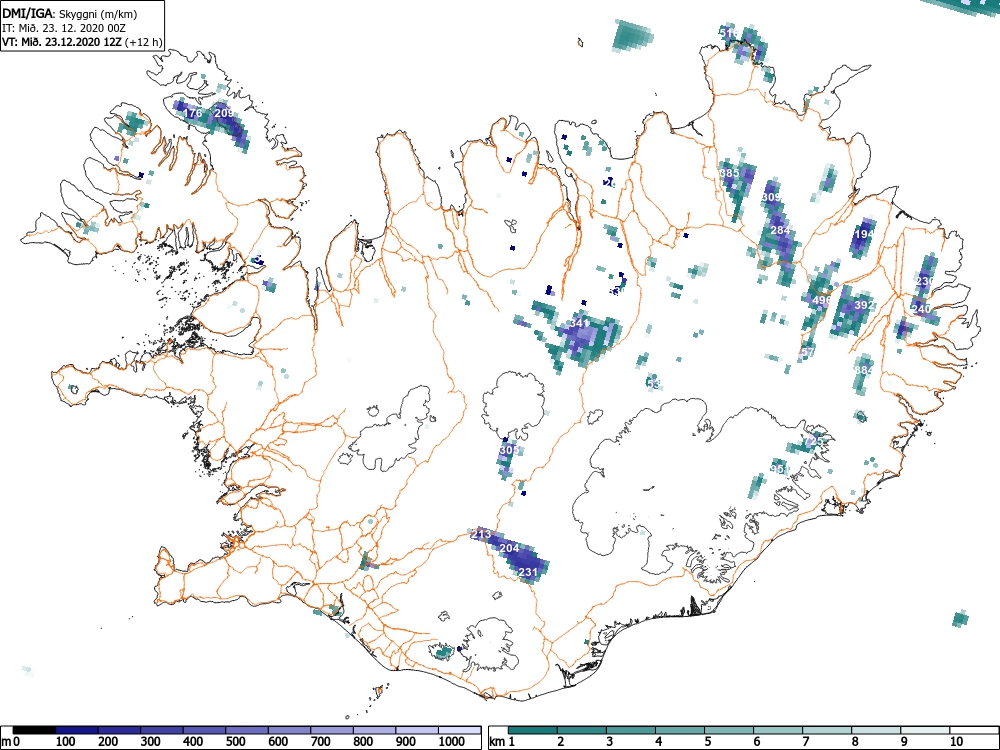Click the '100' legend label
Image resolution: width=1000 pixels, height=750 pixels.
click(66, 742)
